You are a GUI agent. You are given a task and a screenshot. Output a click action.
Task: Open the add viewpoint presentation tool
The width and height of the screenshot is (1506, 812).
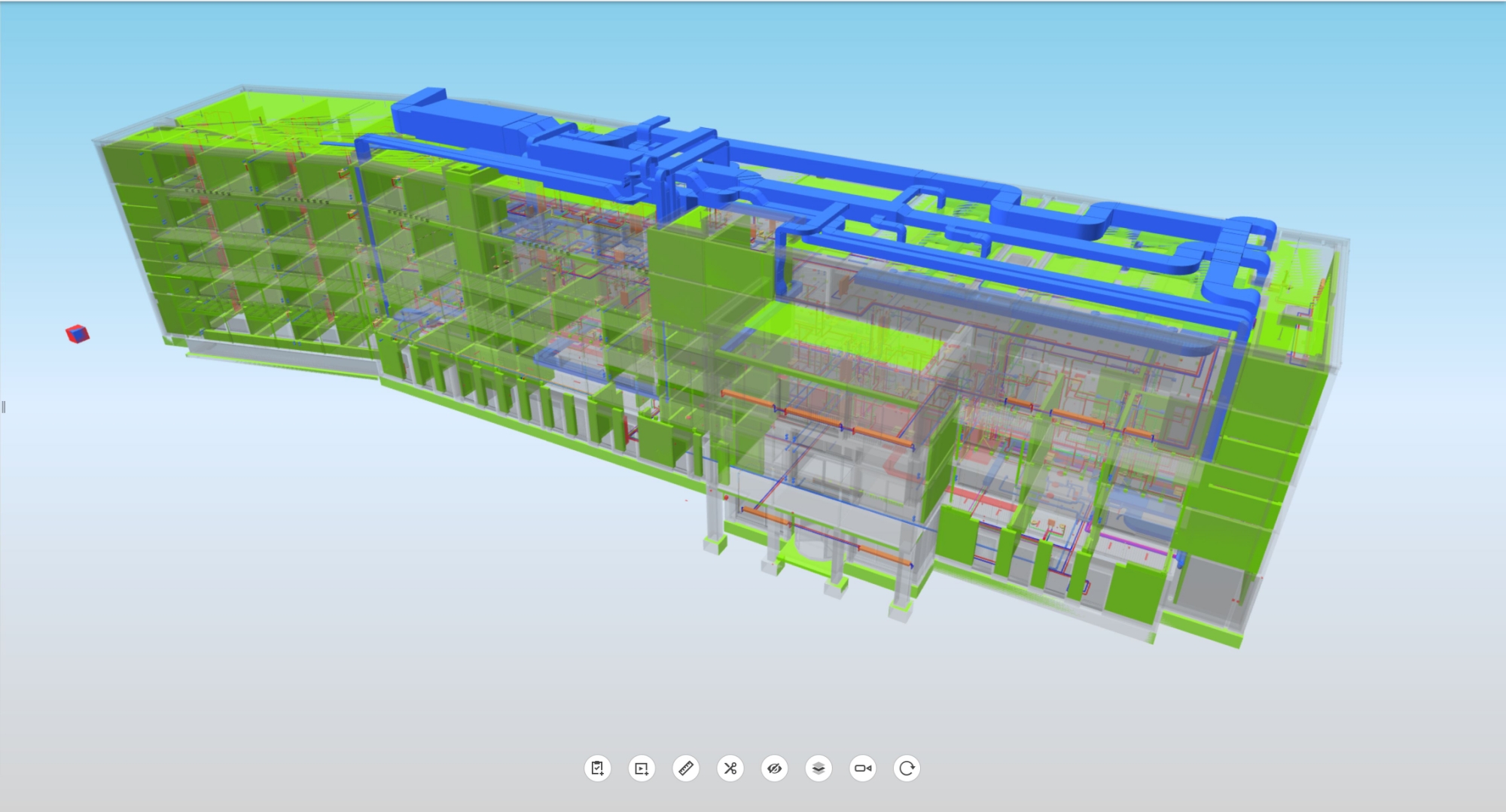pos(642,768)
